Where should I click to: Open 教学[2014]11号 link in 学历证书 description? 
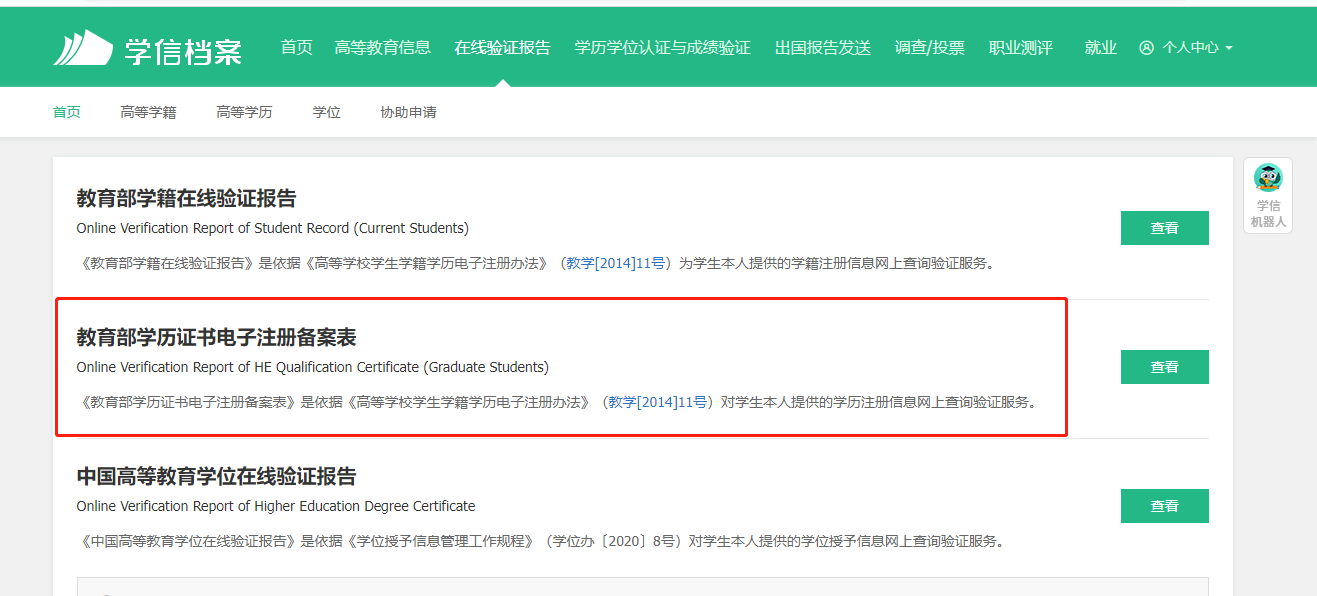658,403
